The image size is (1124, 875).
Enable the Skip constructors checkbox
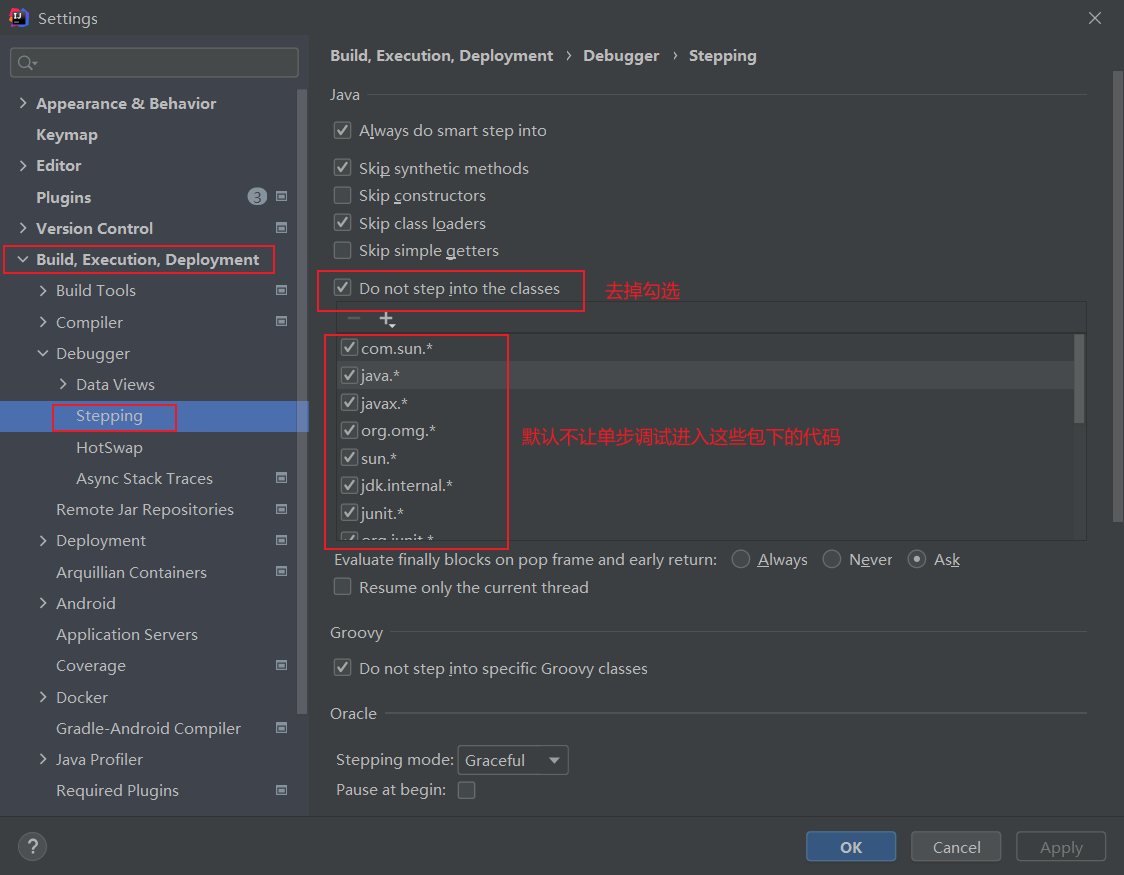pyautogui.click(x=343, y=196)
